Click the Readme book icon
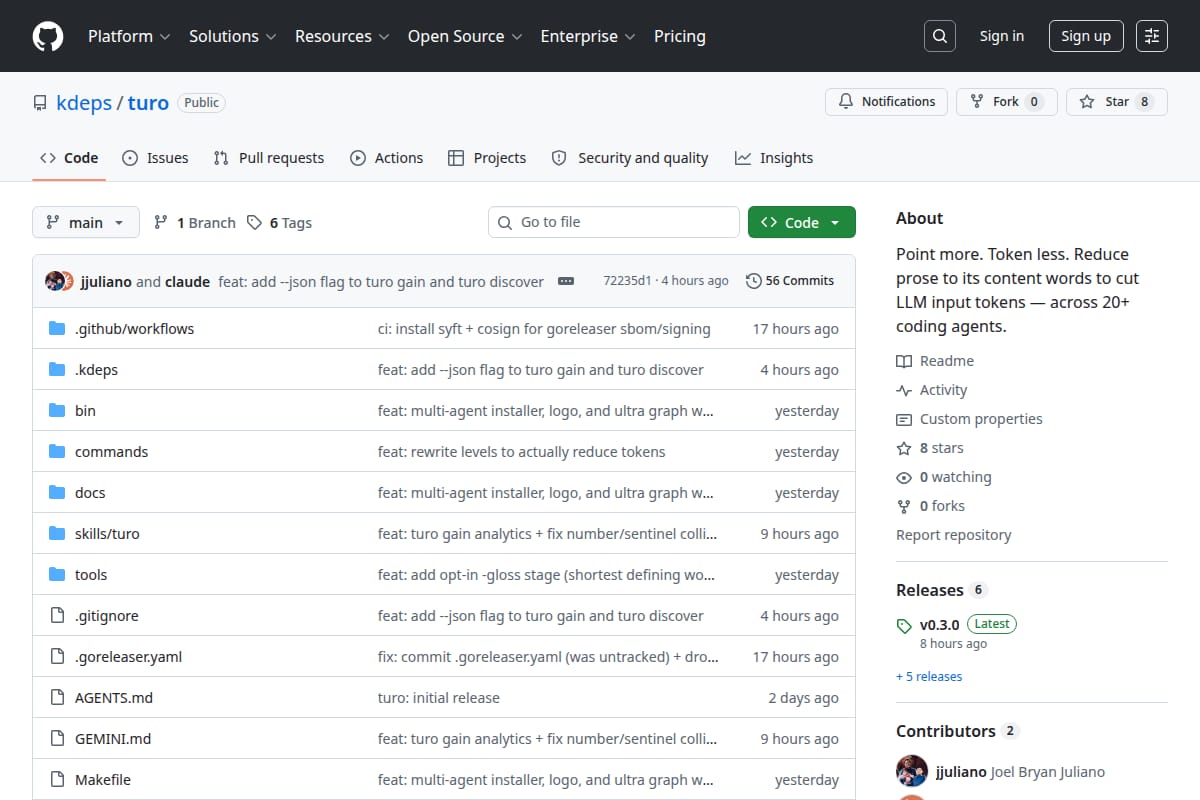Screen dimensions: 1200x800 (x=904, y=361)
